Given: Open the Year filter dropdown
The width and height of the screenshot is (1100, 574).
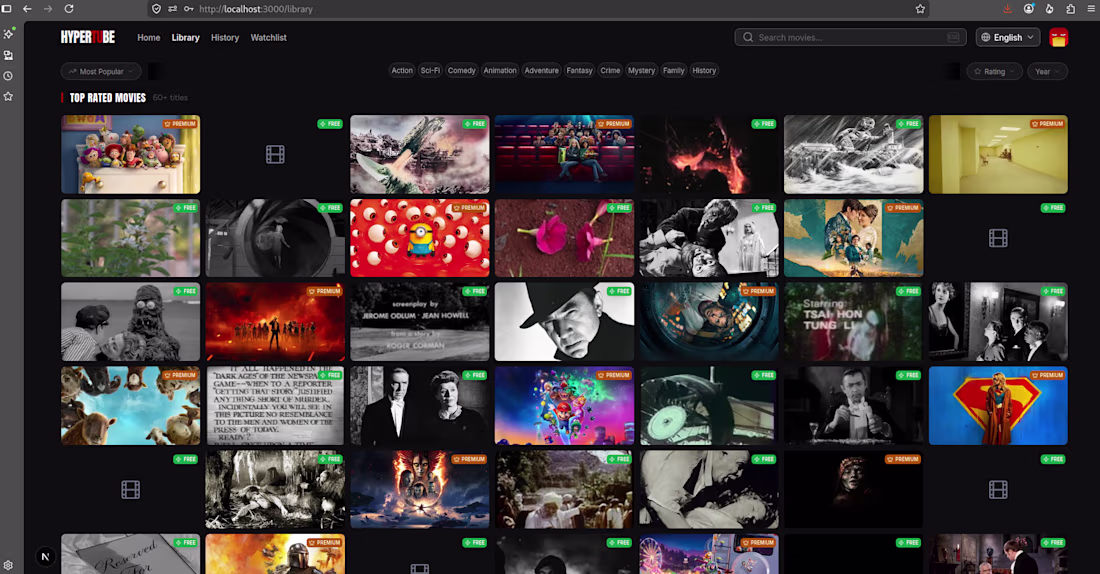Looking at the screenshot, I should 1047,72.
